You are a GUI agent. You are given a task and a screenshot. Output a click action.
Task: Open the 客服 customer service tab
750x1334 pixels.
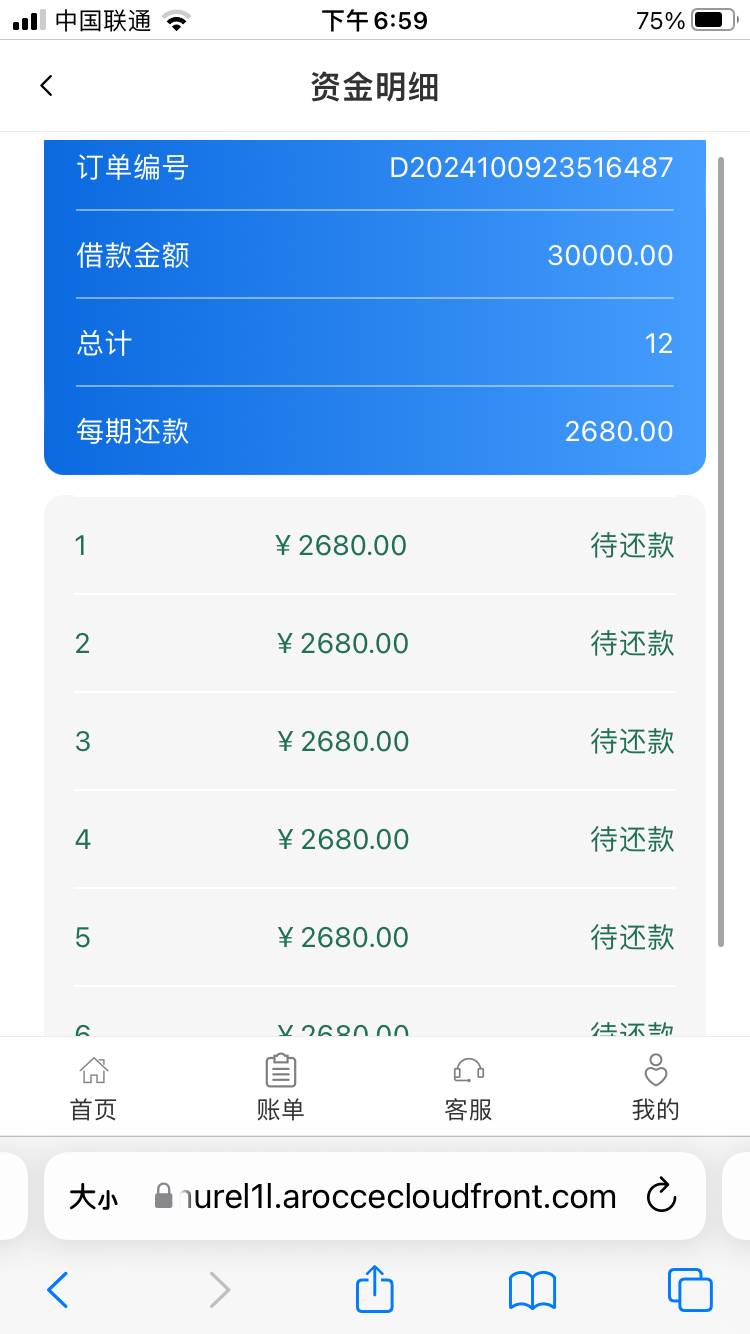click(x=468, y=1088)
